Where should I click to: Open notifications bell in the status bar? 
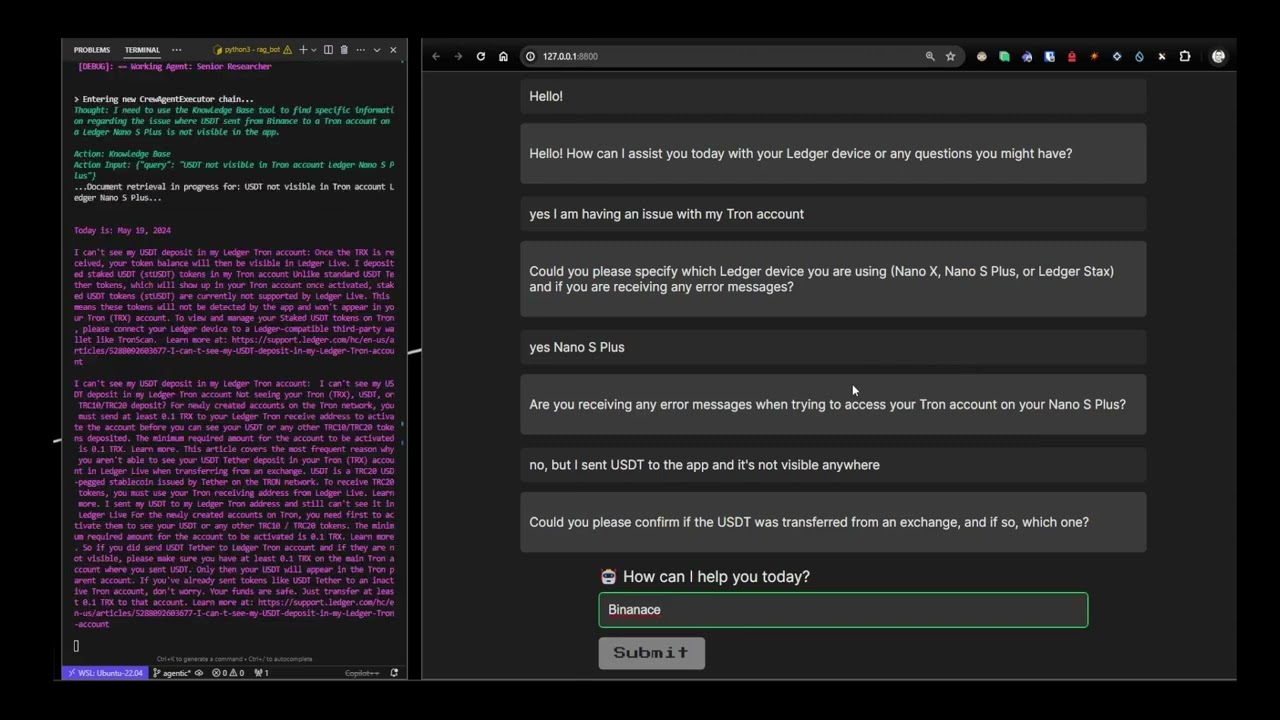click(x=394, y=673)
